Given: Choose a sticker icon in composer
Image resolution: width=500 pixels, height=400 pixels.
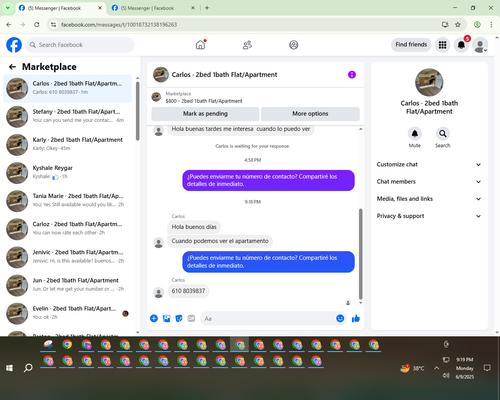Looking at the screenshot, I should (x=179, y=318).
